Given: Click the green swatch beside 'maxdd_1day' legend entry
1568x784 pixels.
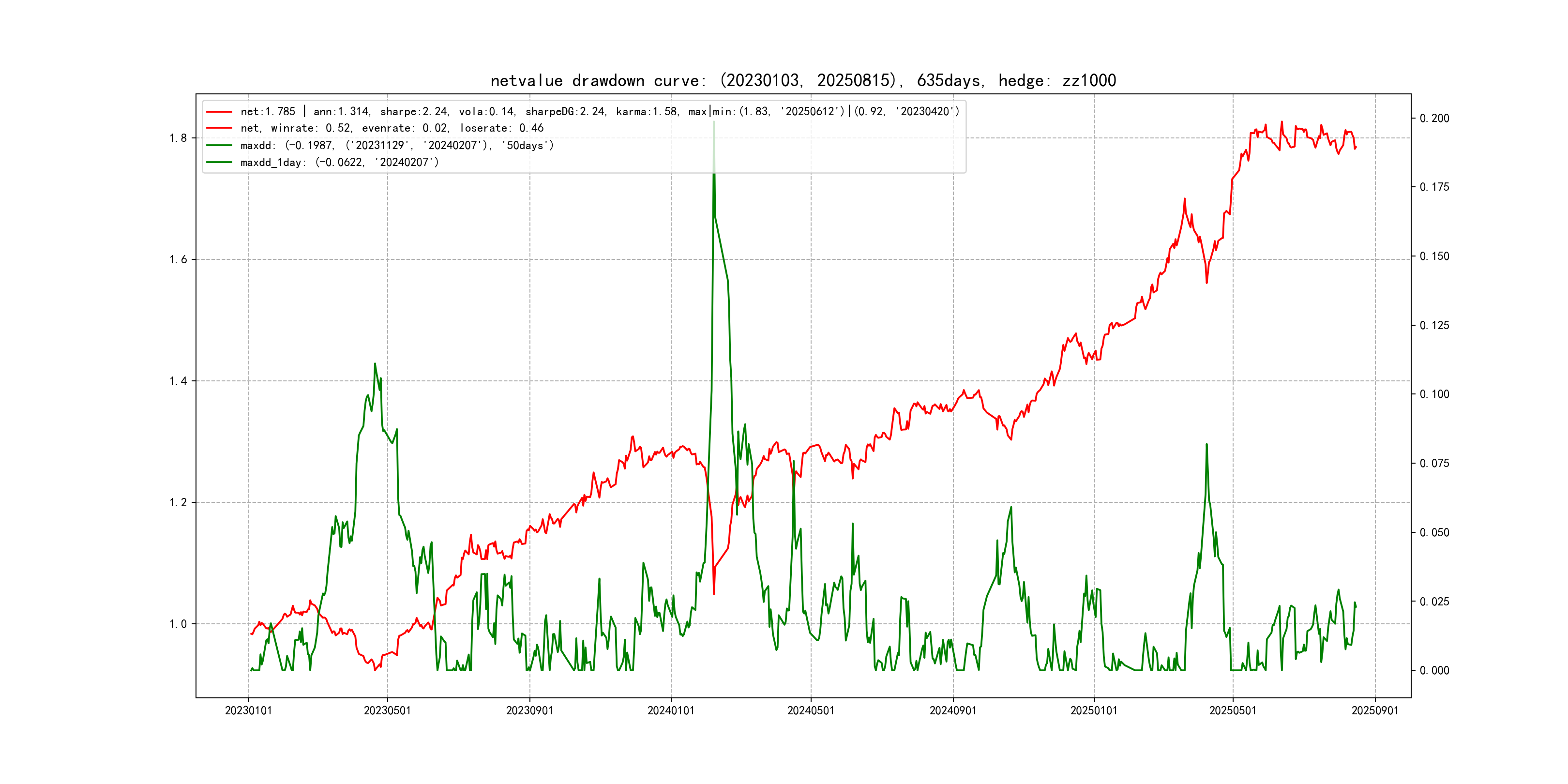Looking at the screenshot, I should click(219, 163).
